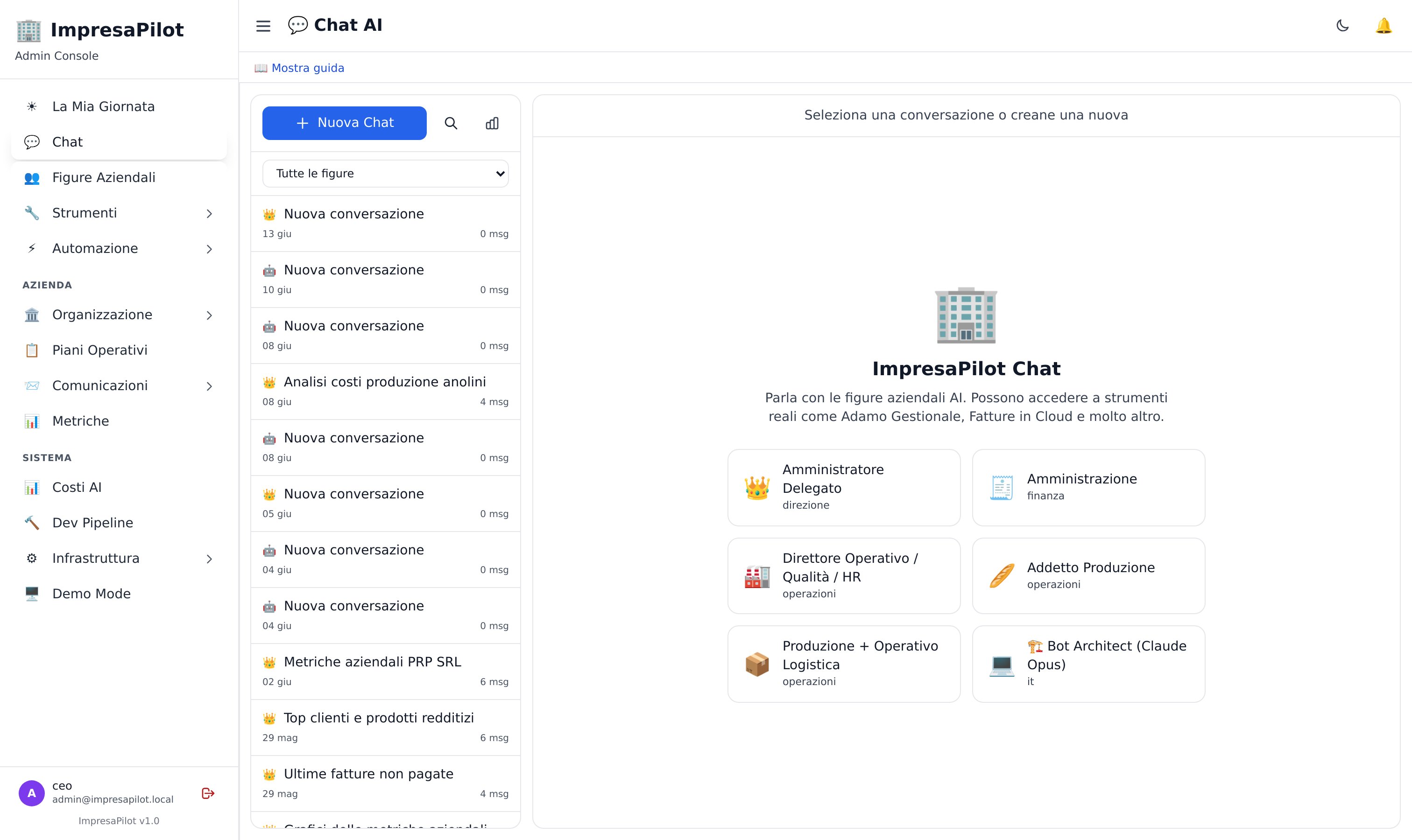Open La Mia Giornata page
Viewport: 1412px width, 840px height.
[119, 106]
